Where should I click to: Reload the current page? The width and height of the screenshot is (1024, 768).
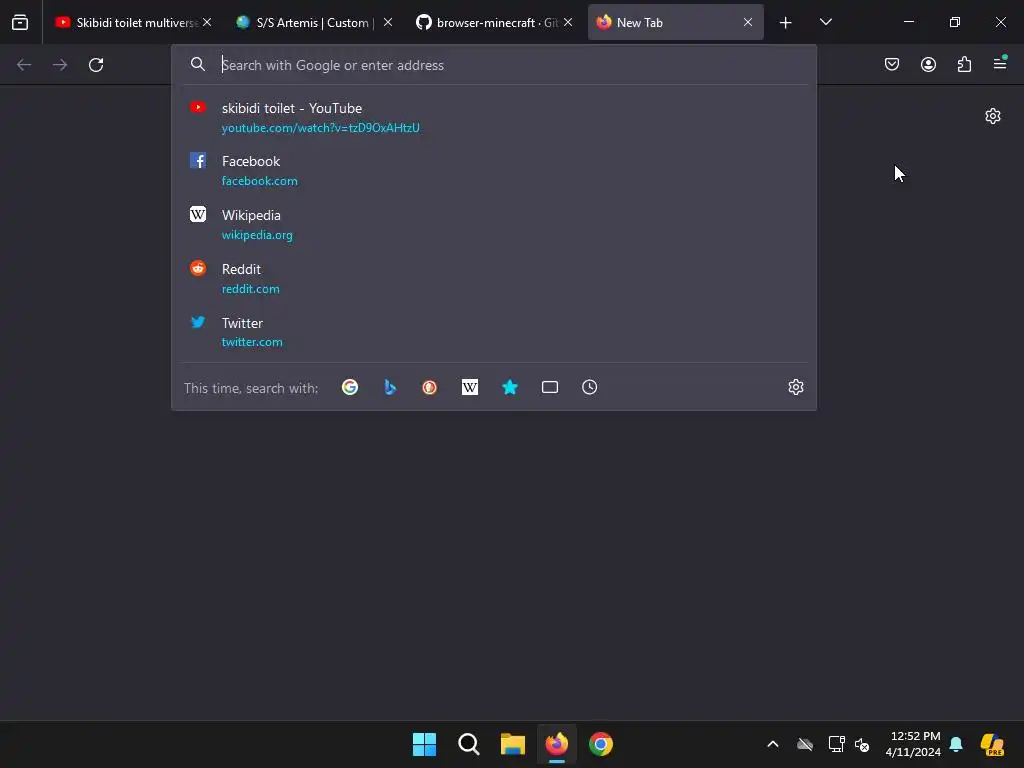click(x=96, y=65)
